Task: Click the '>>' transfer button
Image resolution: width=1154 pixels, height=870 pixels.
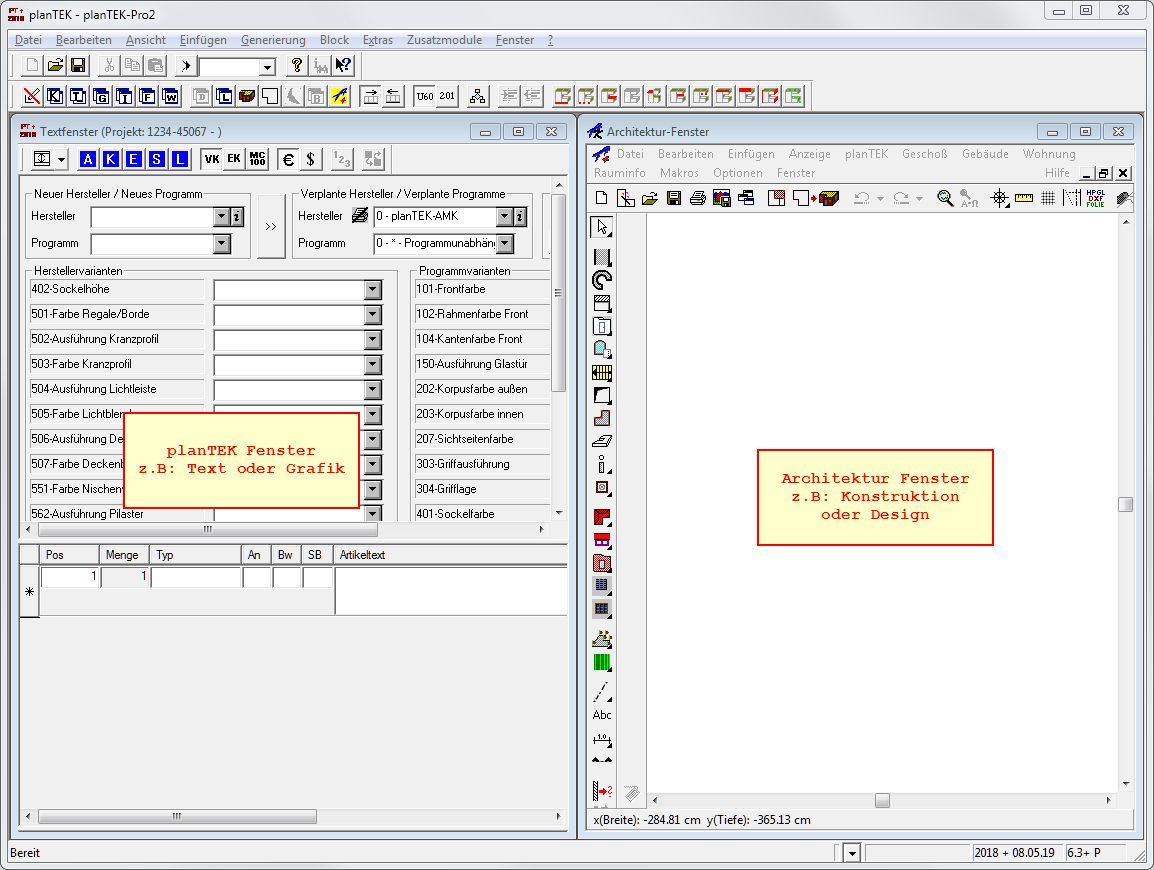Action: click(x=271, y=227)
